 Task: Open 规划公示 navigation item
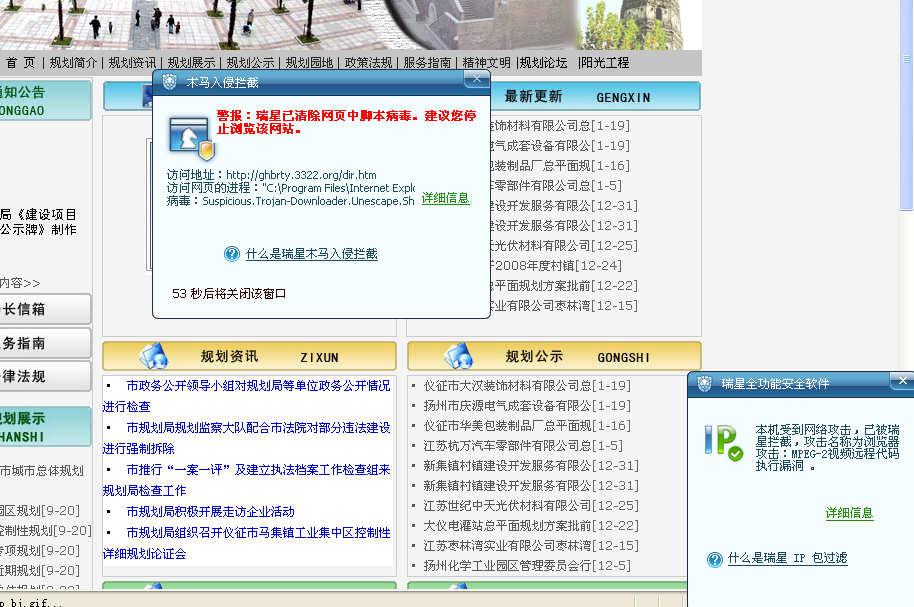click(250, 62)
